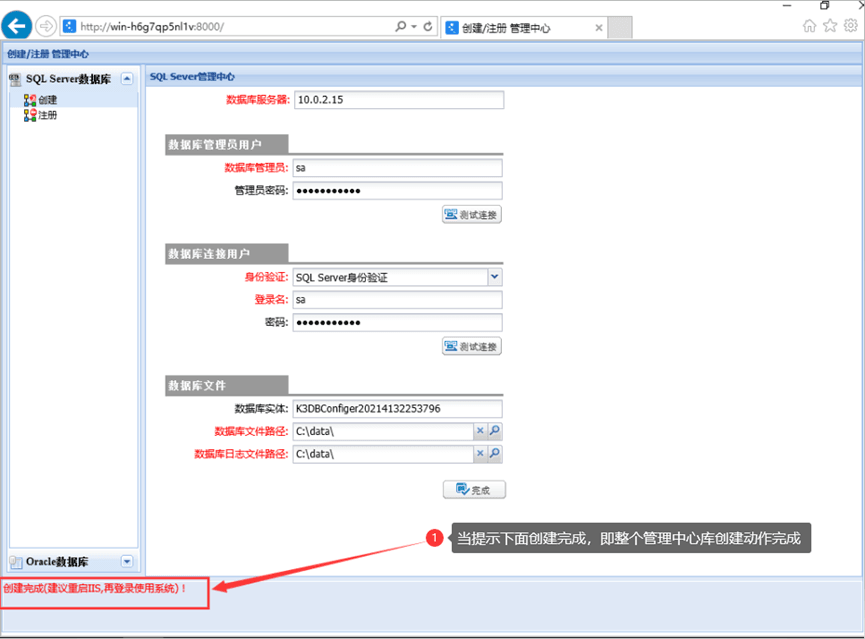Image resolution: width=865 pixels, height=639 pixels.
Task: Click the 数据库实体 input field
Action: coord(397,409)
